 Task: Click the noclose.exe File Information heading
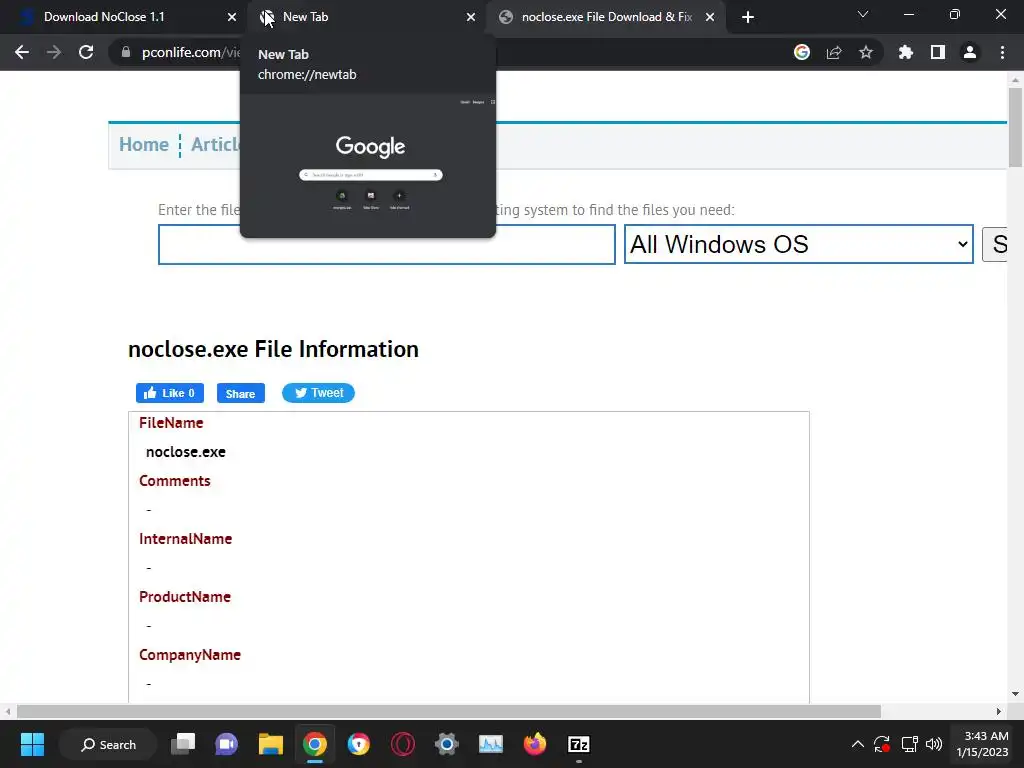[273, 349]
